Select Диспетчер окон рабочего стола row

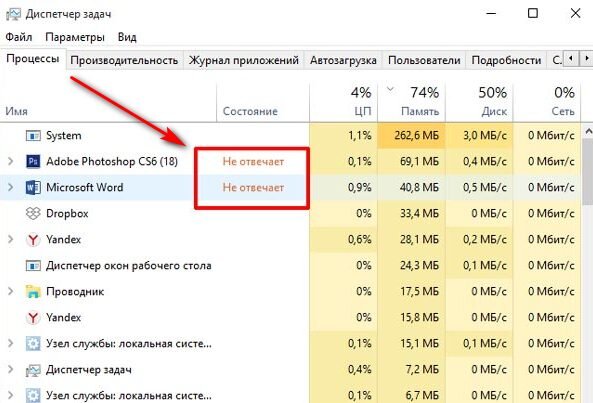click(290, 265)
